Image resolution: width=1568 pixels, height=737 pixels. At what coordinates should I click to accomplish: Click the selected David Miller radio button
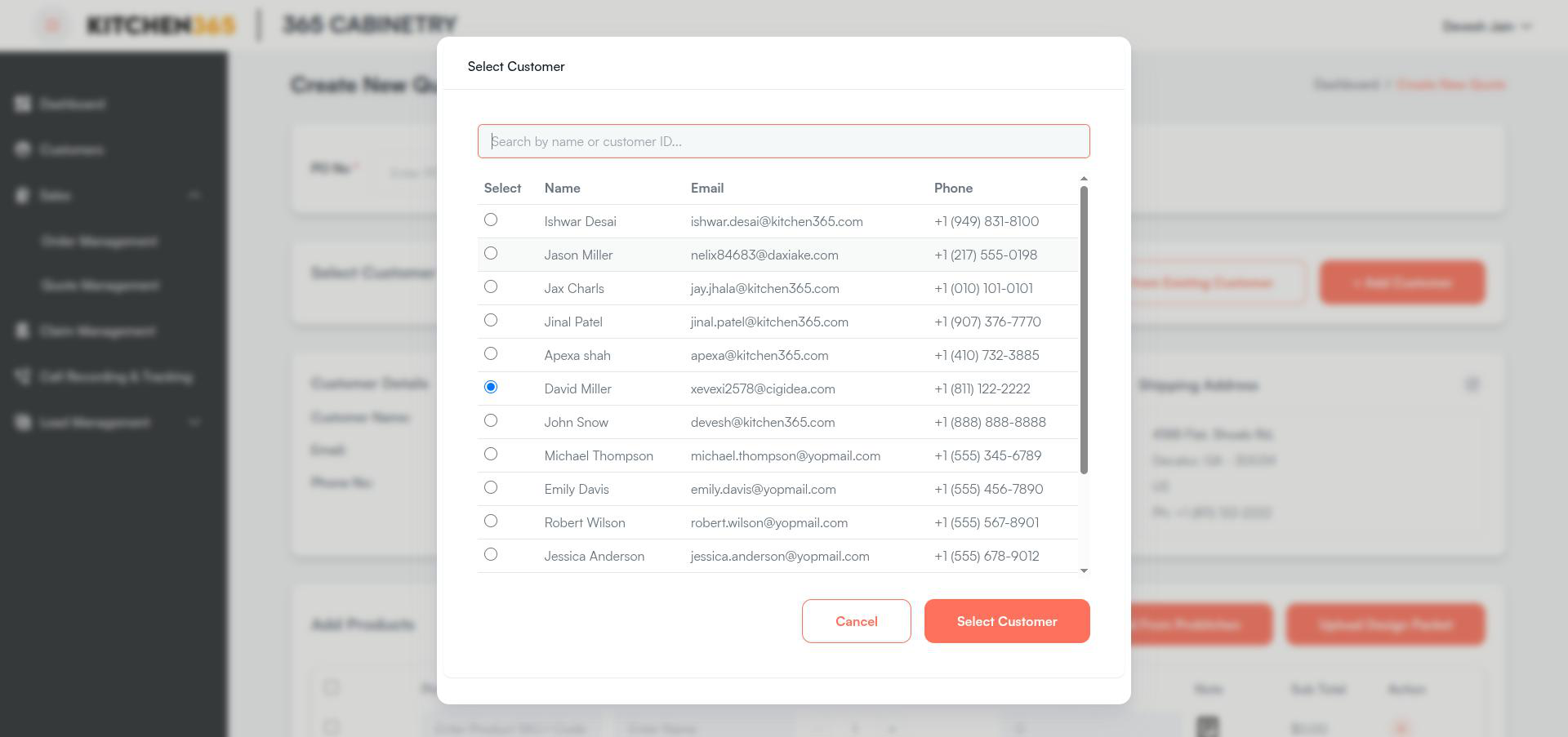tap(491, 387)
